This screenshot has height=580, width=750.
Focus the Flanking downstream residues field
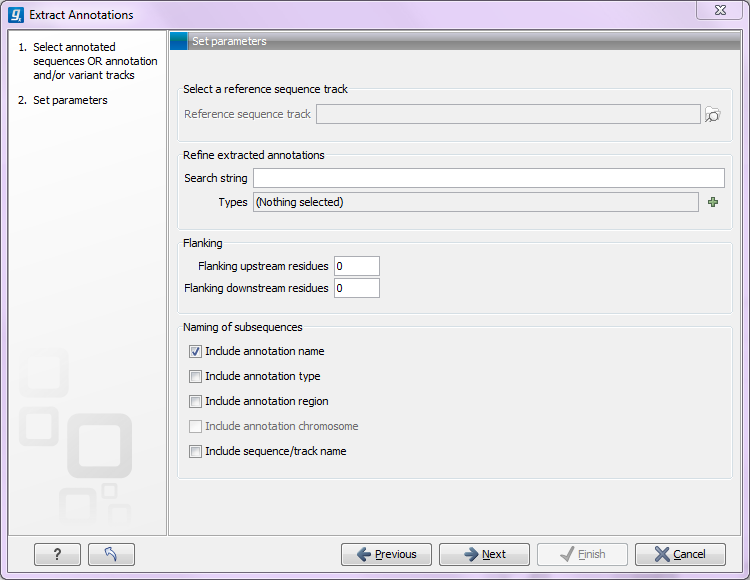click(x=357, y=288)
